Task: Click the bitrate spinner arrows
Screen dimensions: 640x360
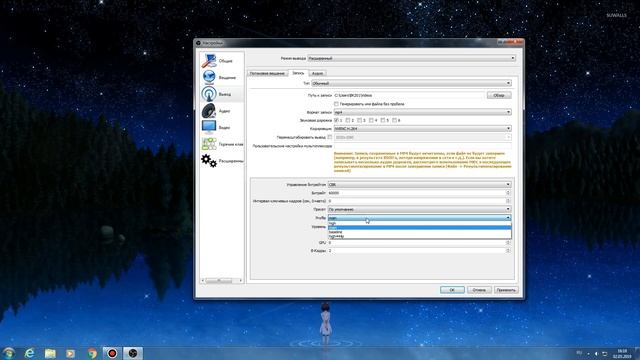Action: pyautogui.click(x=508, y=193)
